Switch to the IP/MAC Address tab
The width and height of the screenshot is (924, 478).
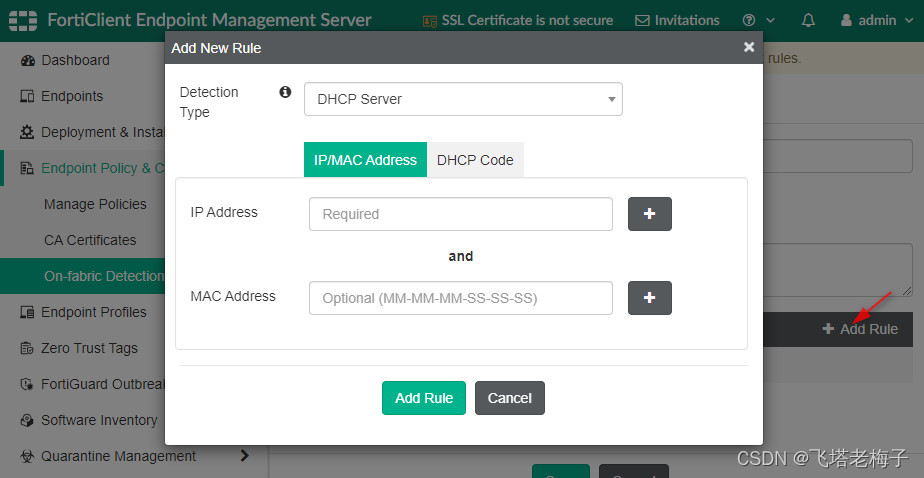[365, 160]
